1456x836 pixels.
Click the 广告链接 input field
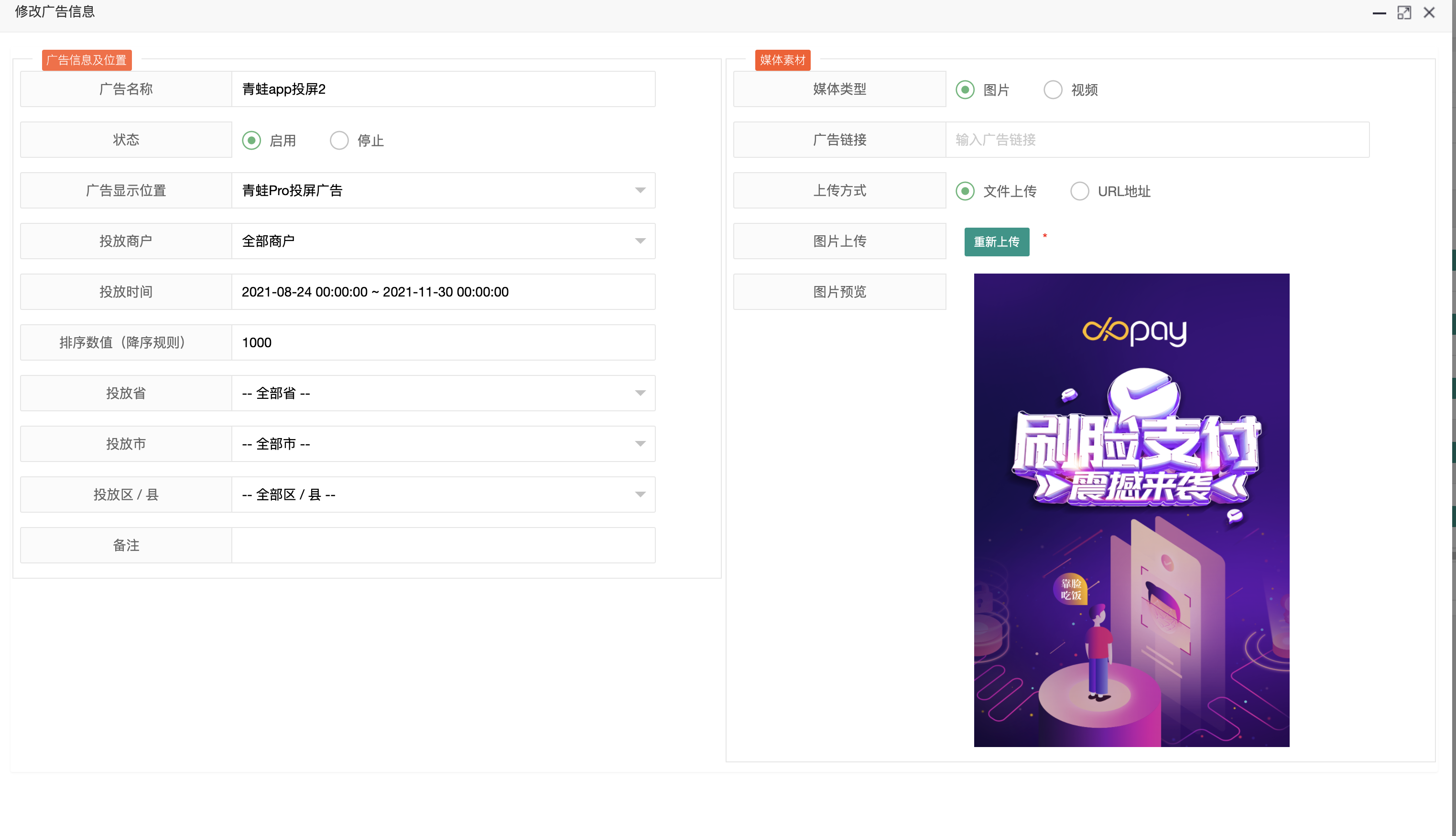tap(1157, 140)
